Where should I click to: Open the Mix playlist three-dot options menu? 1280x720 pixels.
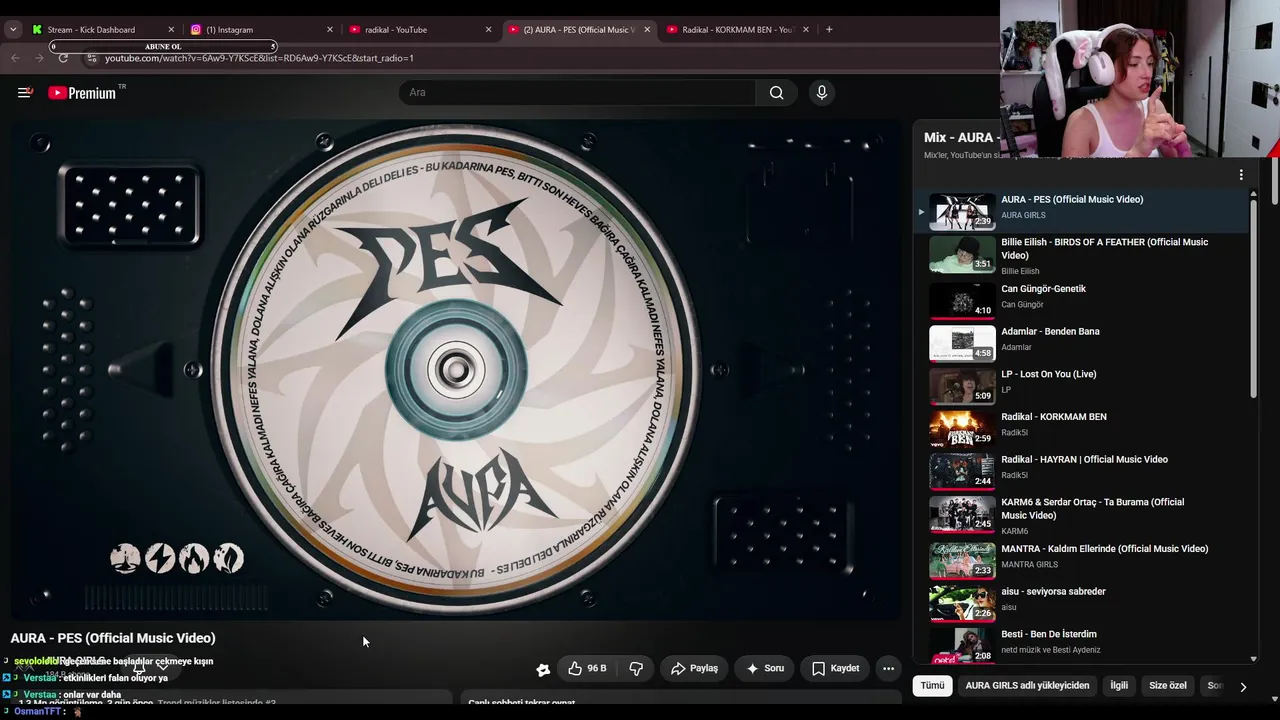tap(1241, 175)
